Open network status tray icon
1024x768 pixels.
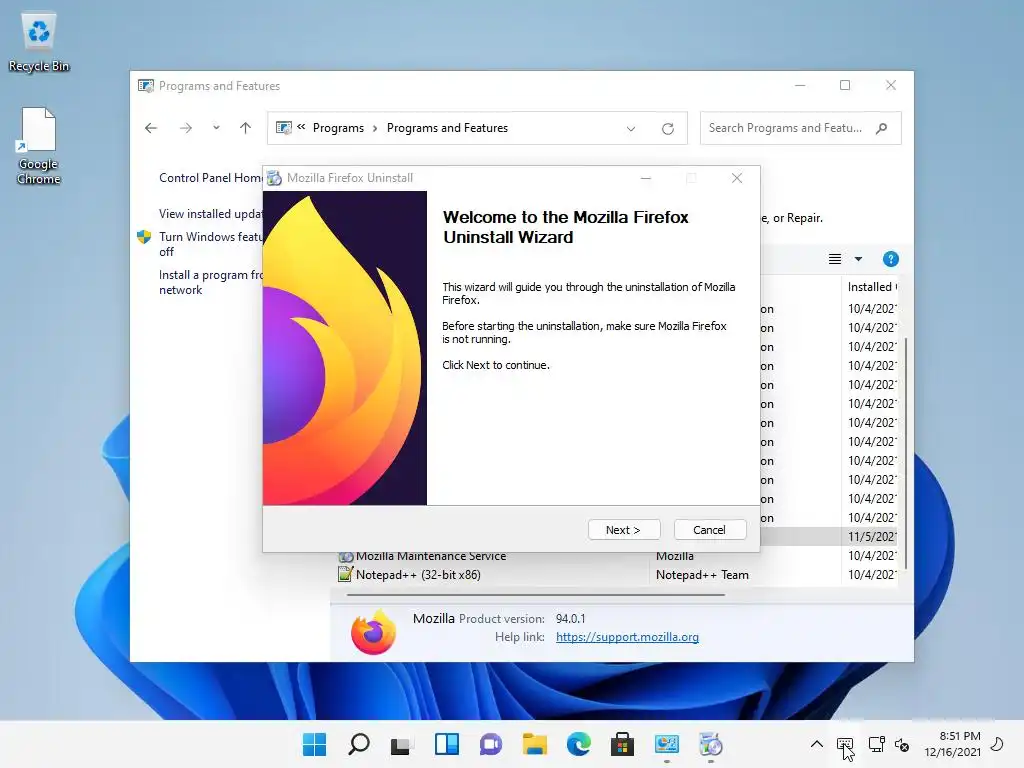tap(876, 744)
